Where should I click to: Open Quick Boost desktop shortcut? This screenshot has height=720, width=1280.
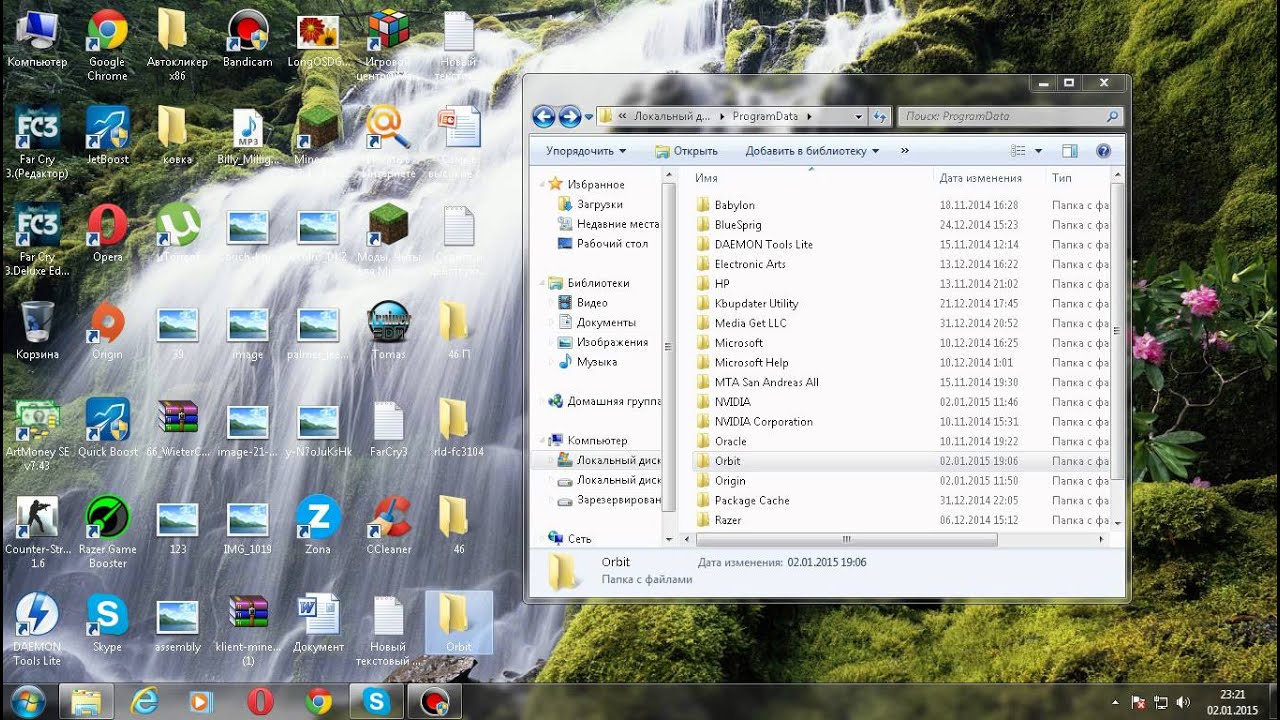(107, 429)
